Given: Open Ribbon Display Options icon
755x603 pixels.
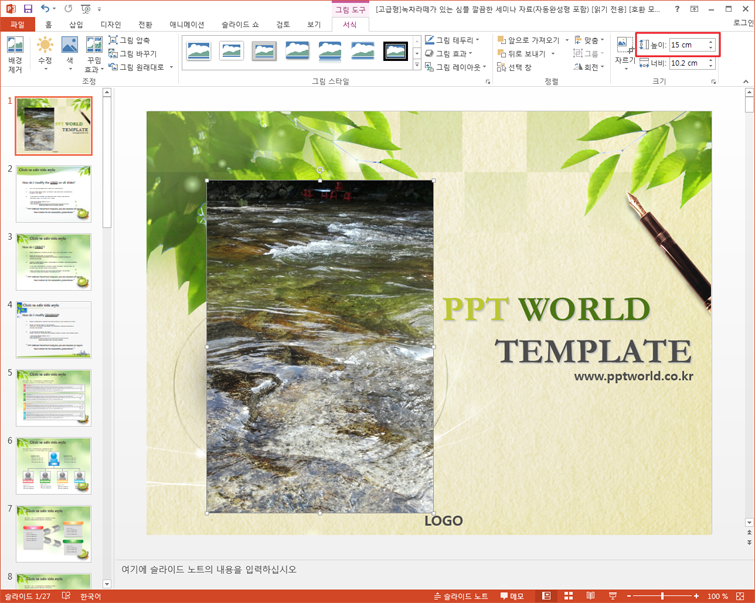Looking at the screenshot, I should [x=694, y=9].
